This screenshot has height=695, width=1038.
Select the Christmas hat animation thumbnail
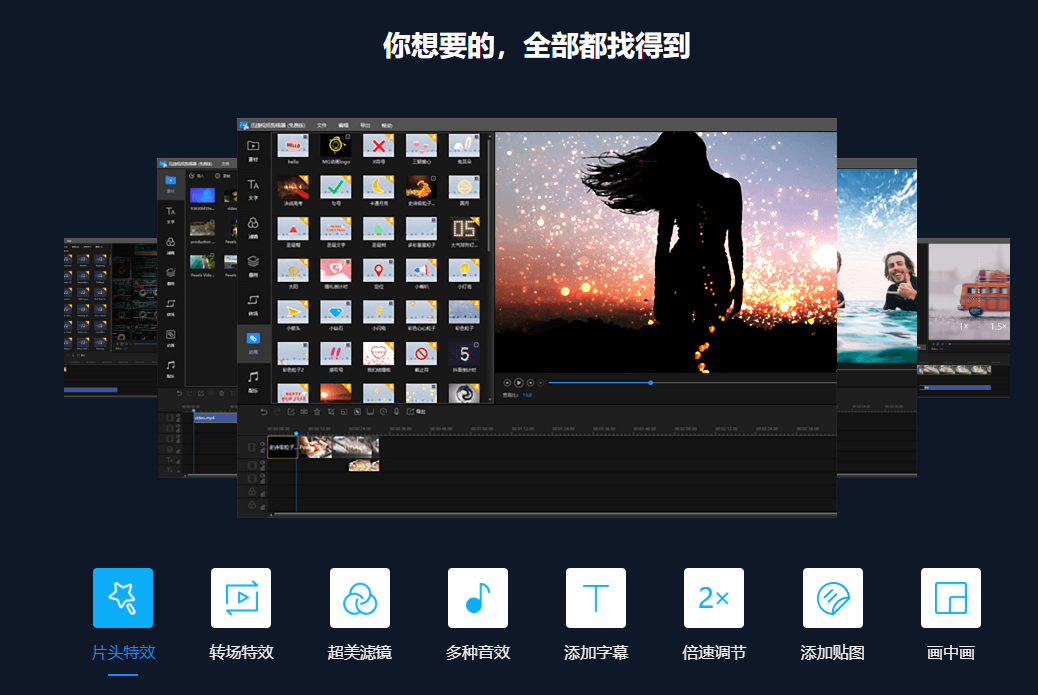pyautogui.click(x=293, y=229)
